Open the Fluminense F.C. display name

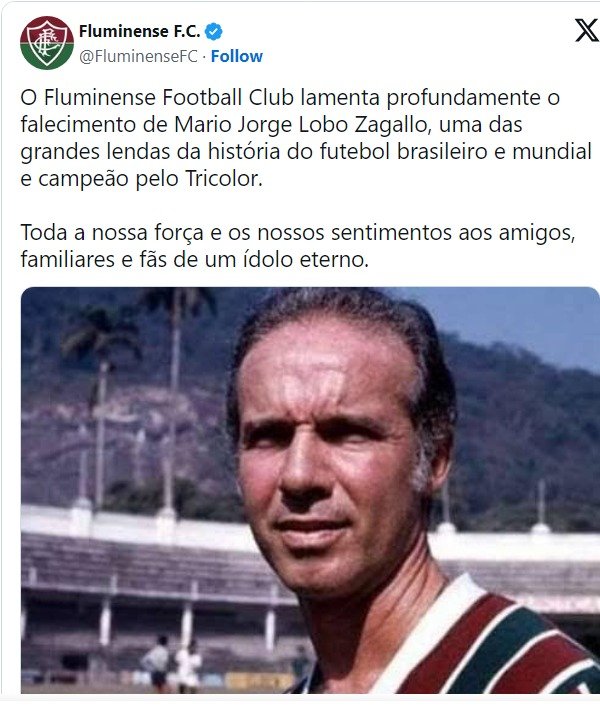[x=139, y=31]
